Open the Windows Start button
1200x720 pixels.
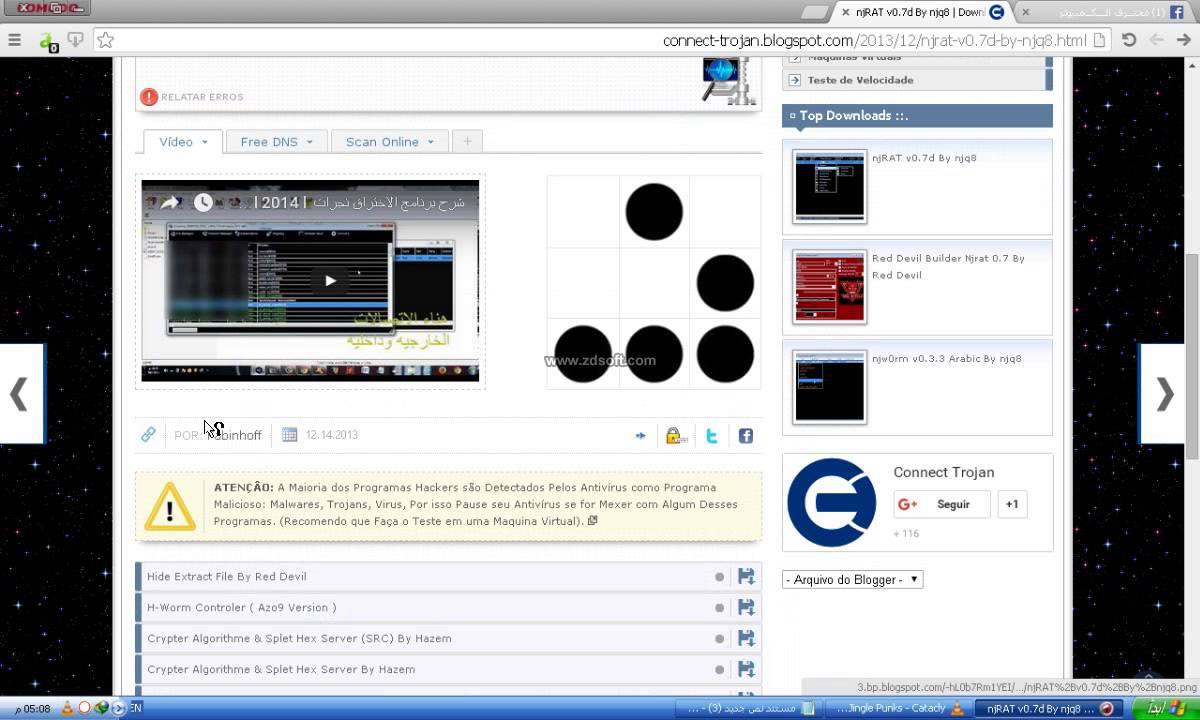coord(1165,709)
